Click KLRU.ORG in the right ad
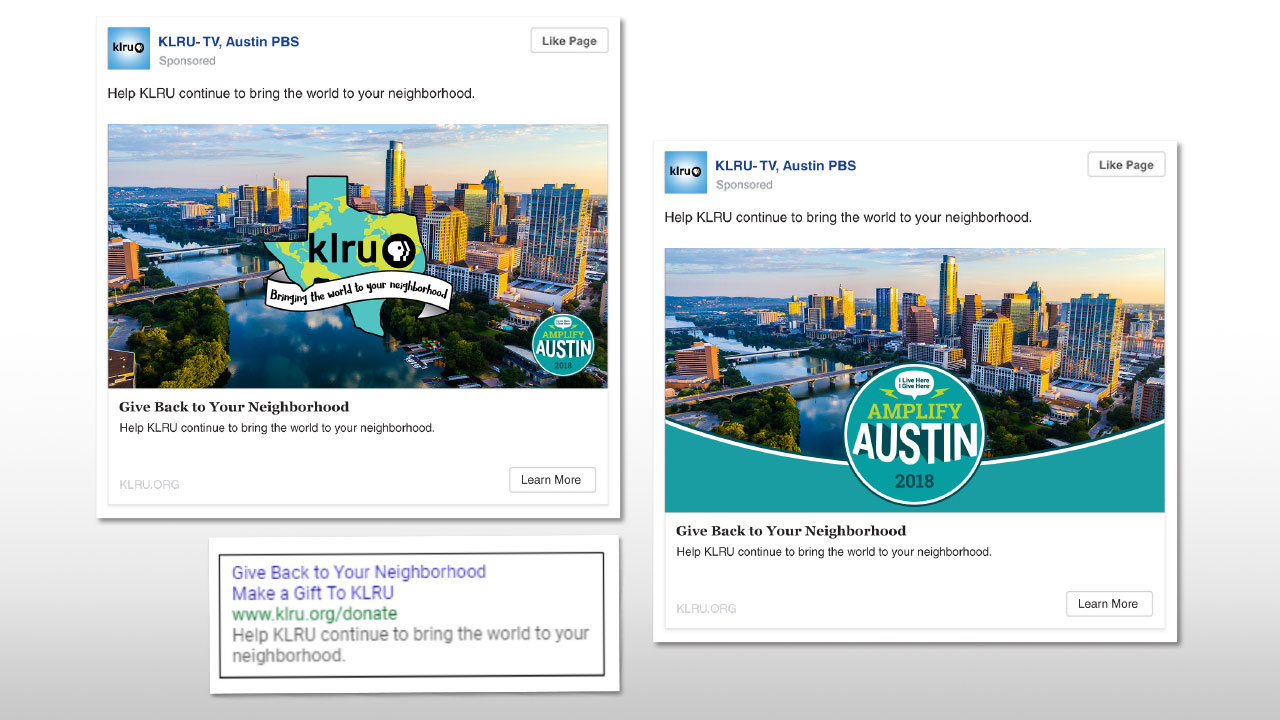1280x720 pixels. pos(706,609)
